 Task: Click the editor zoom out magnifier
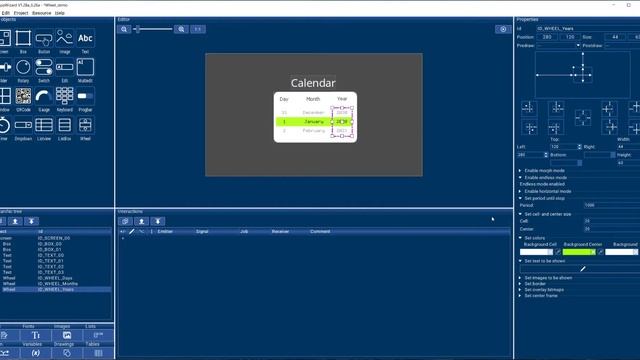point(124,29)
